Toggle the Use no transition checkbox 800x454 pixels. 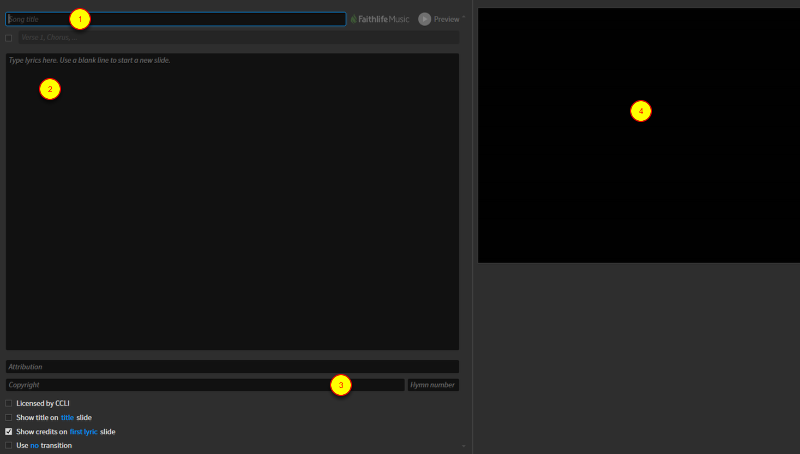pyautogui.click(x=9, y=445)
